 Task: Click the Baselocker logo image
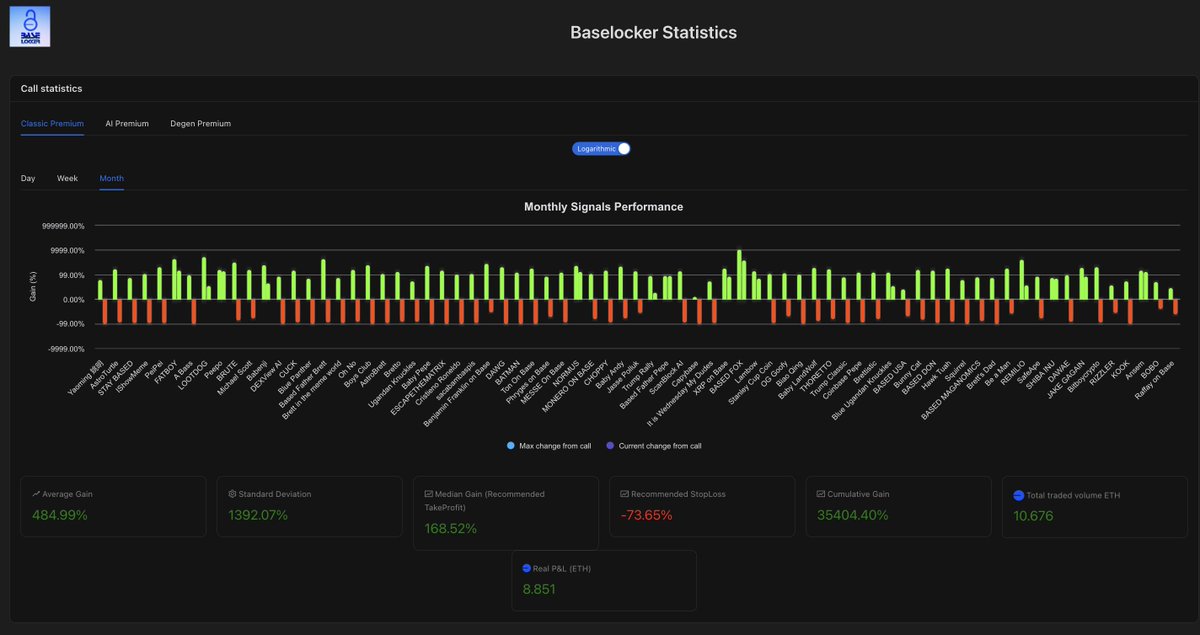30,26
